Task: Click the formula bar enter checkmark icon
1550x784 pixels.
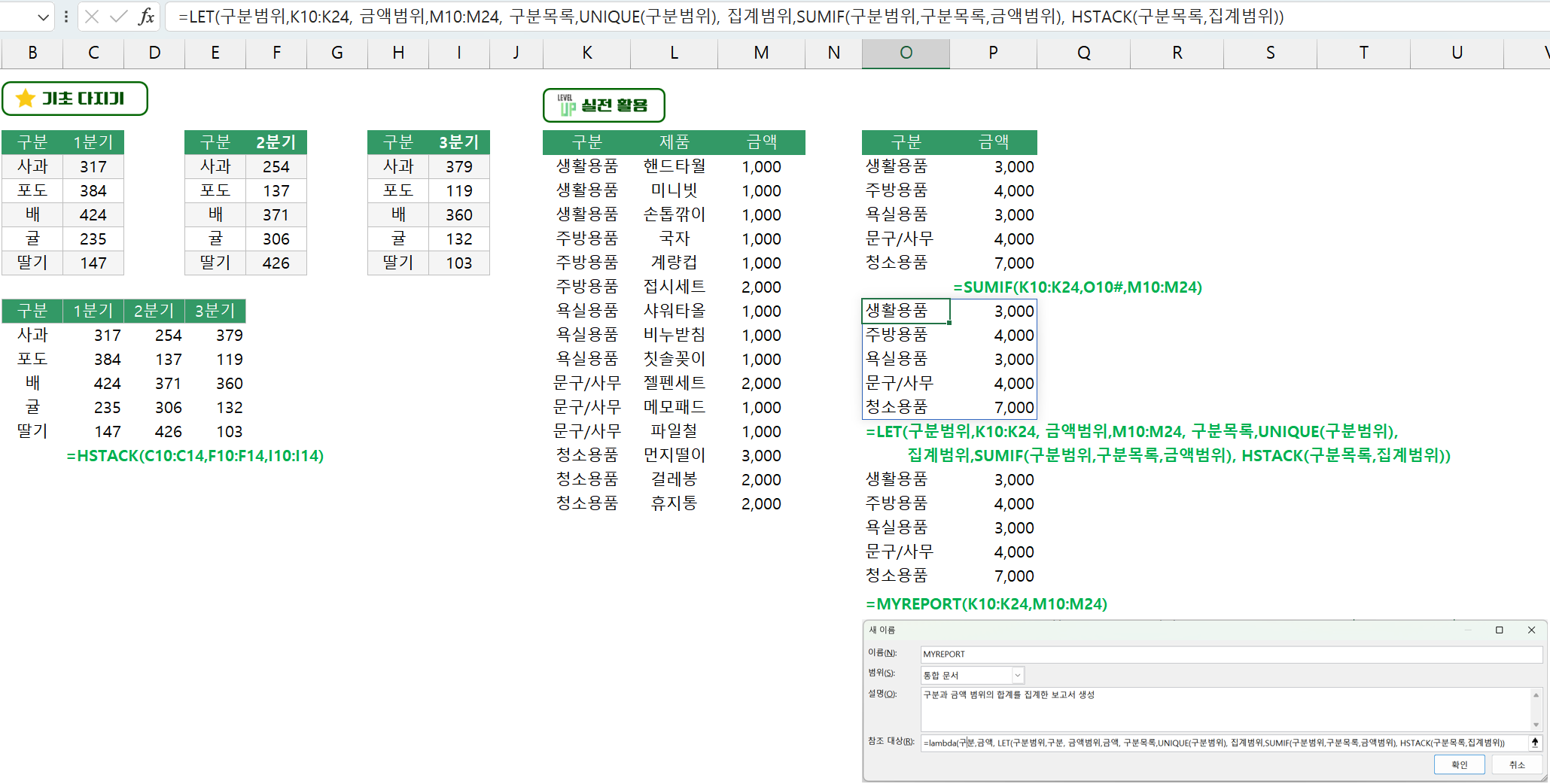Action: tap(118, 17)
